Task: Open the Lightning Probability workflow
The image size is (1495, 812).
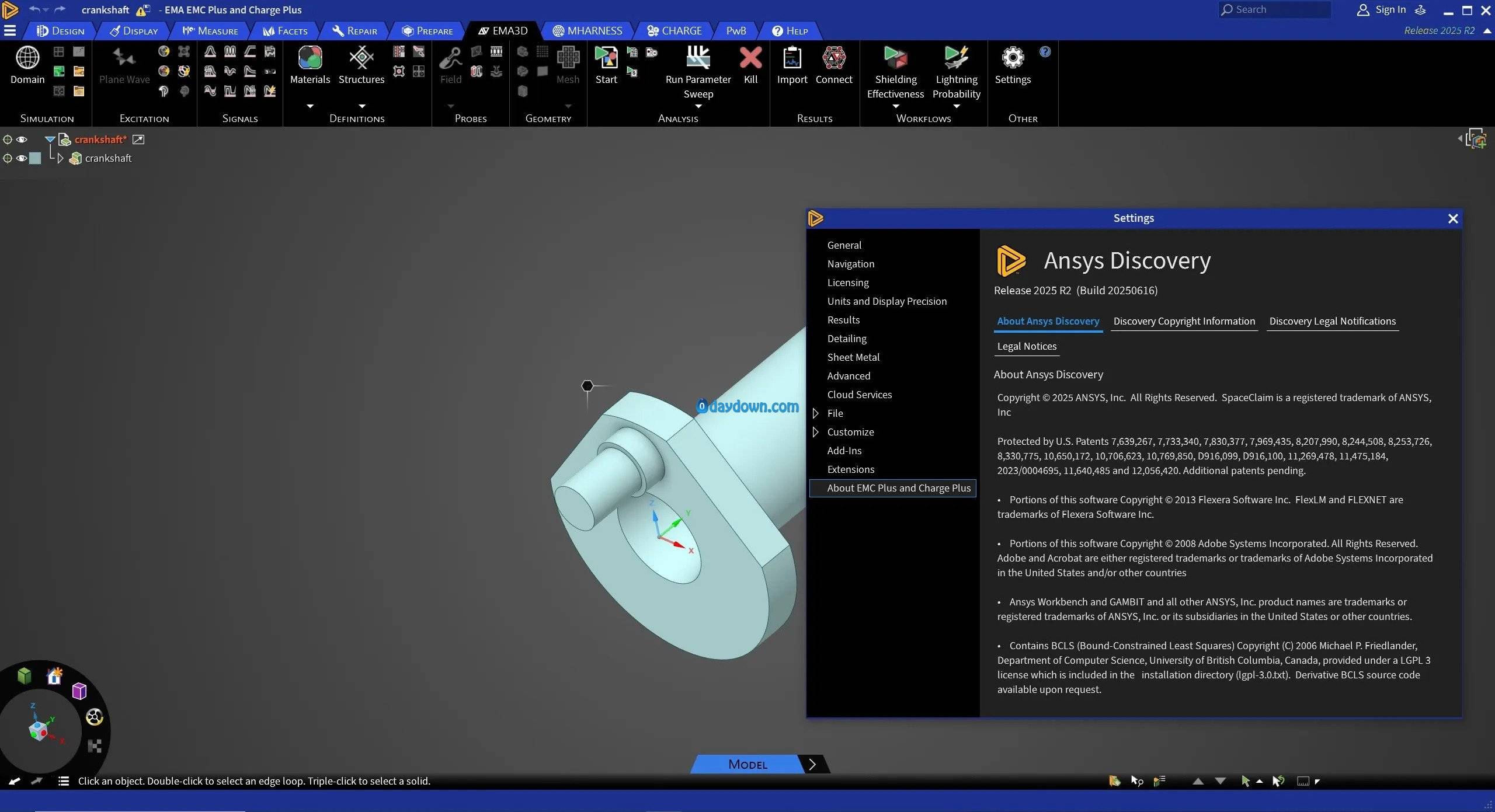Action: [957, 57]
